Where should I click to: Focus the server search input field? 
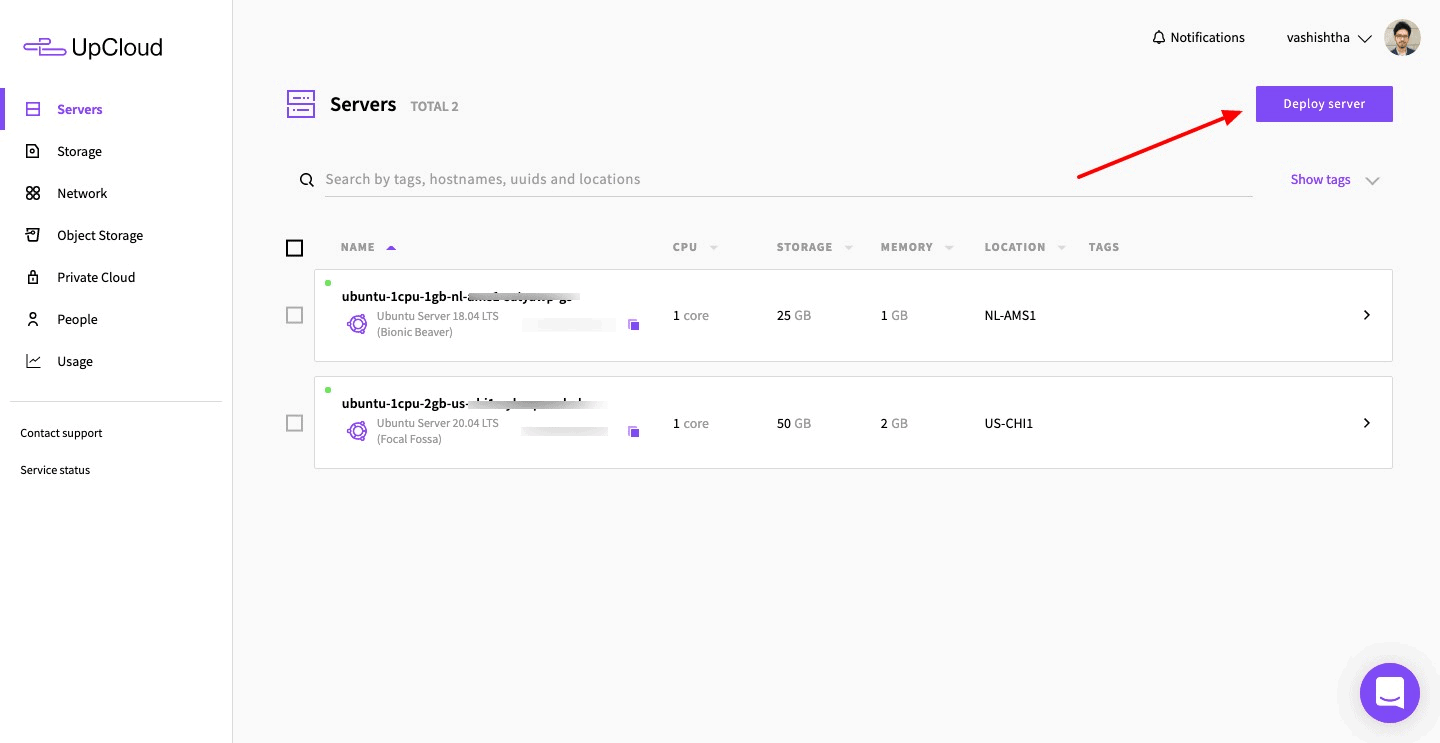(x=780, y=180)
